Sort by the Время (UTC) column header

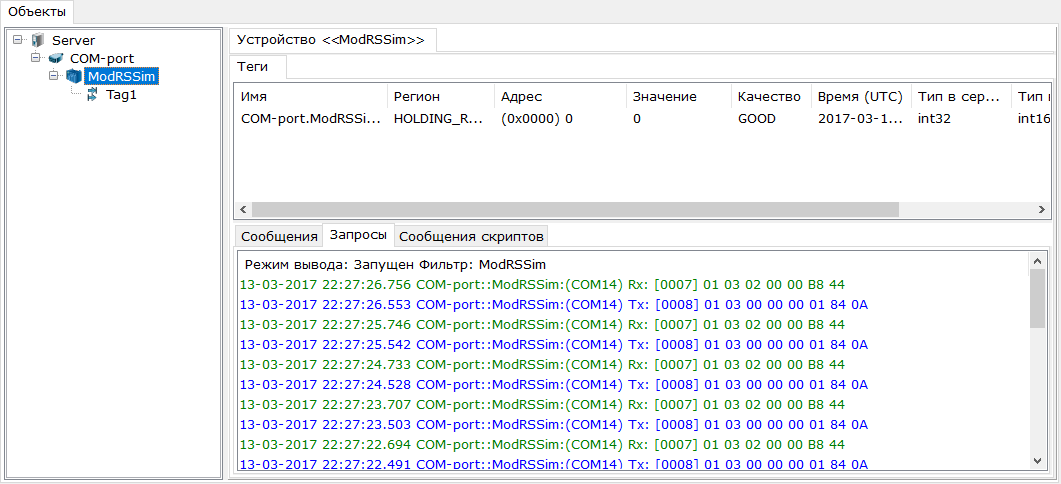point(861,97)
